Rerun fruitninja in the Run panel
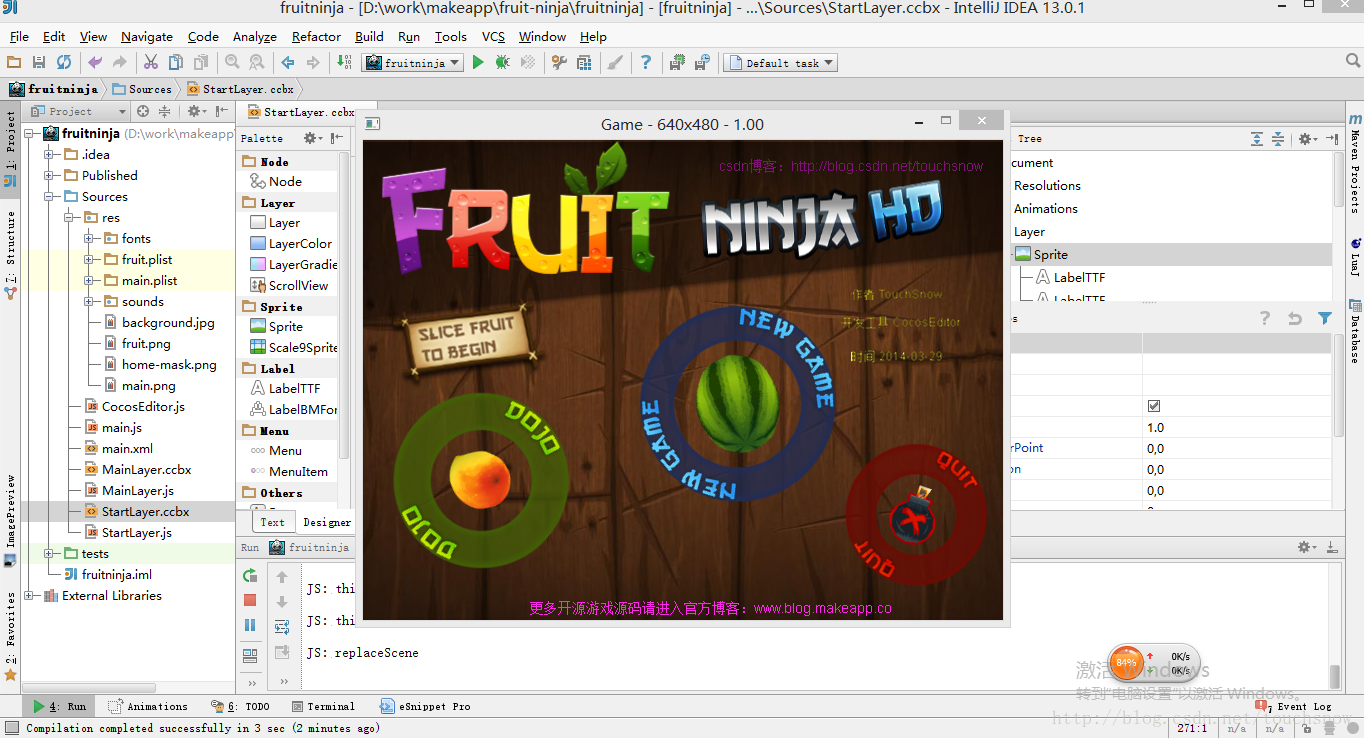The height and width of the screenshot is (738, 1364). [250, 576]
